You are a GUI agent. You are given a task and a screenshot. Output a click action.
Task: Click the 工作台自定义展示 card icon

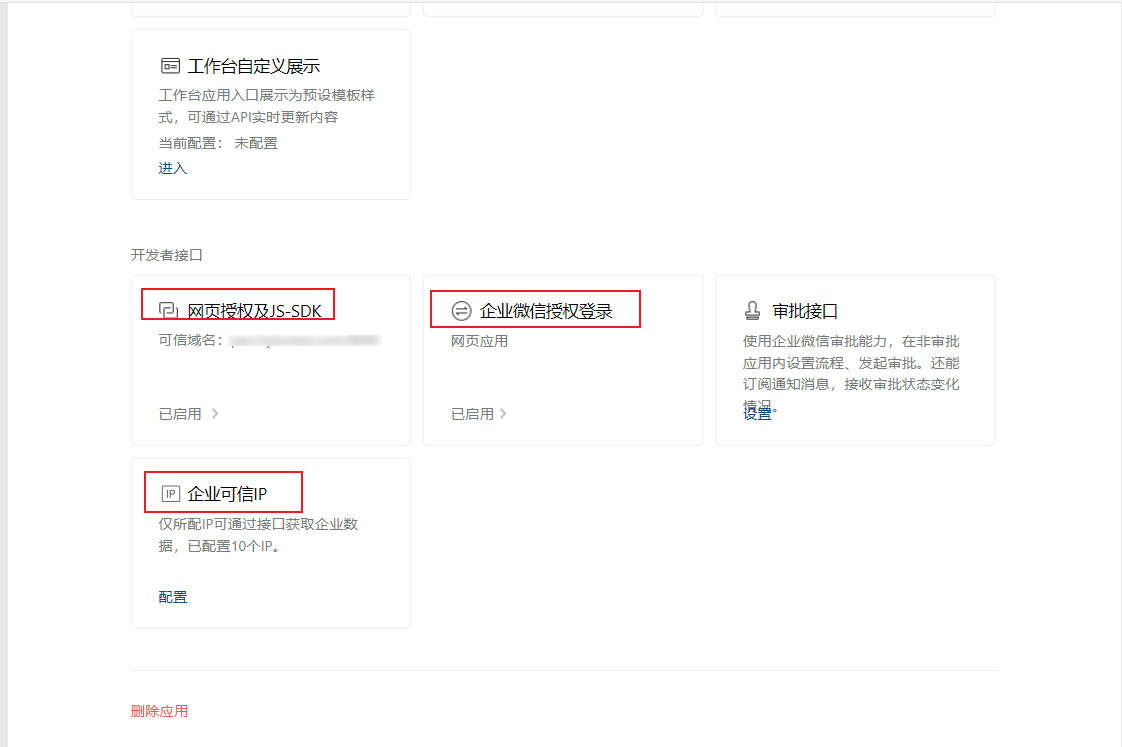(x=170, y=67)
